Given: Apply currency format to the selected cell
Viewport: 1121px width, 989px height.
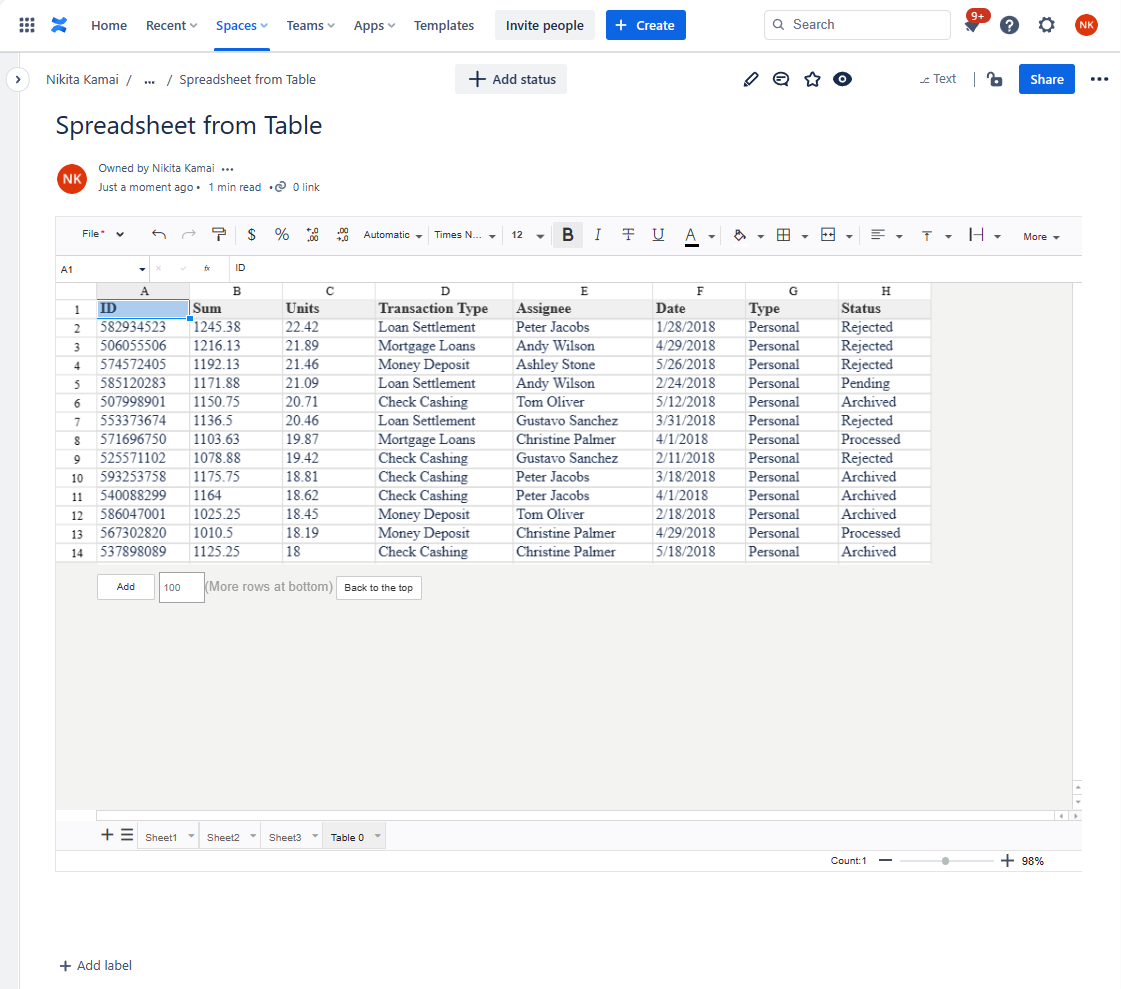Looking at the screenshot, I should (x=251, y=234).
